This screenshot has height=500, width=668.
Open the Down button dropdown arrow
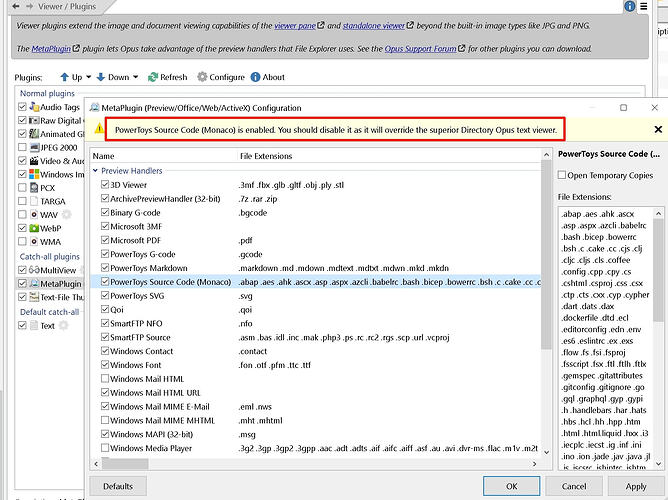pos(137,77)
